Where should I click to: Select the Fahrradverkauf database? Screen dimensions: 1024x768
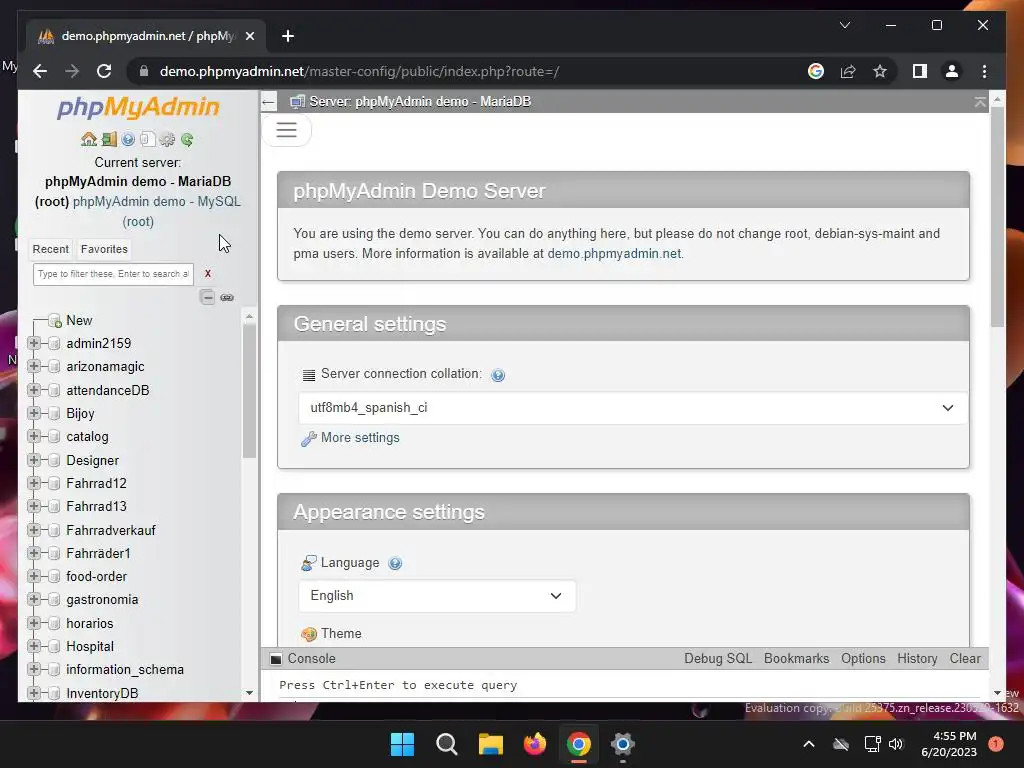tap(110, 530)
